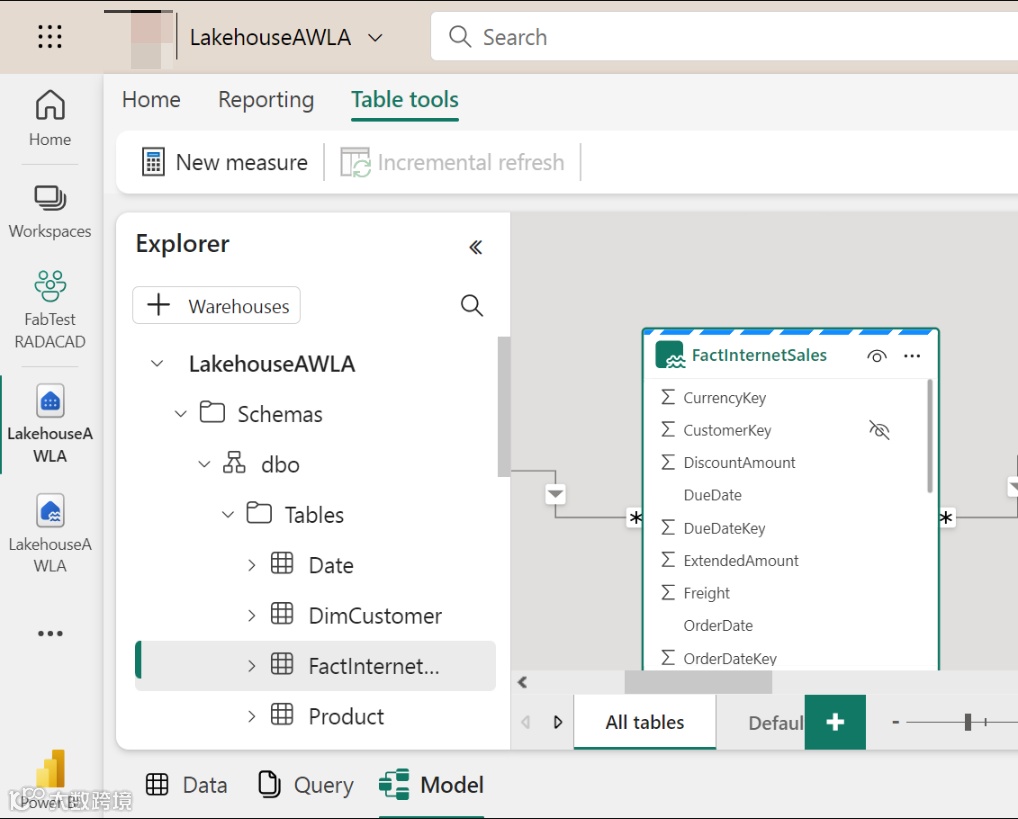Collapse the LakehouseAWLA tree node

157,363
